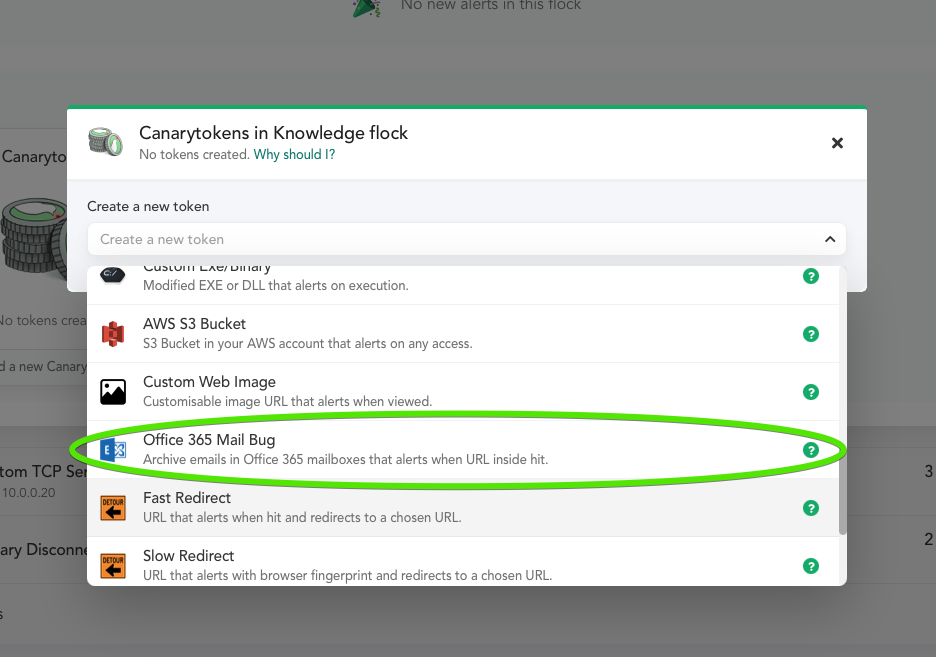
Task: Open help for AWS S3 Bucket token
Action: tap(811, 334)
